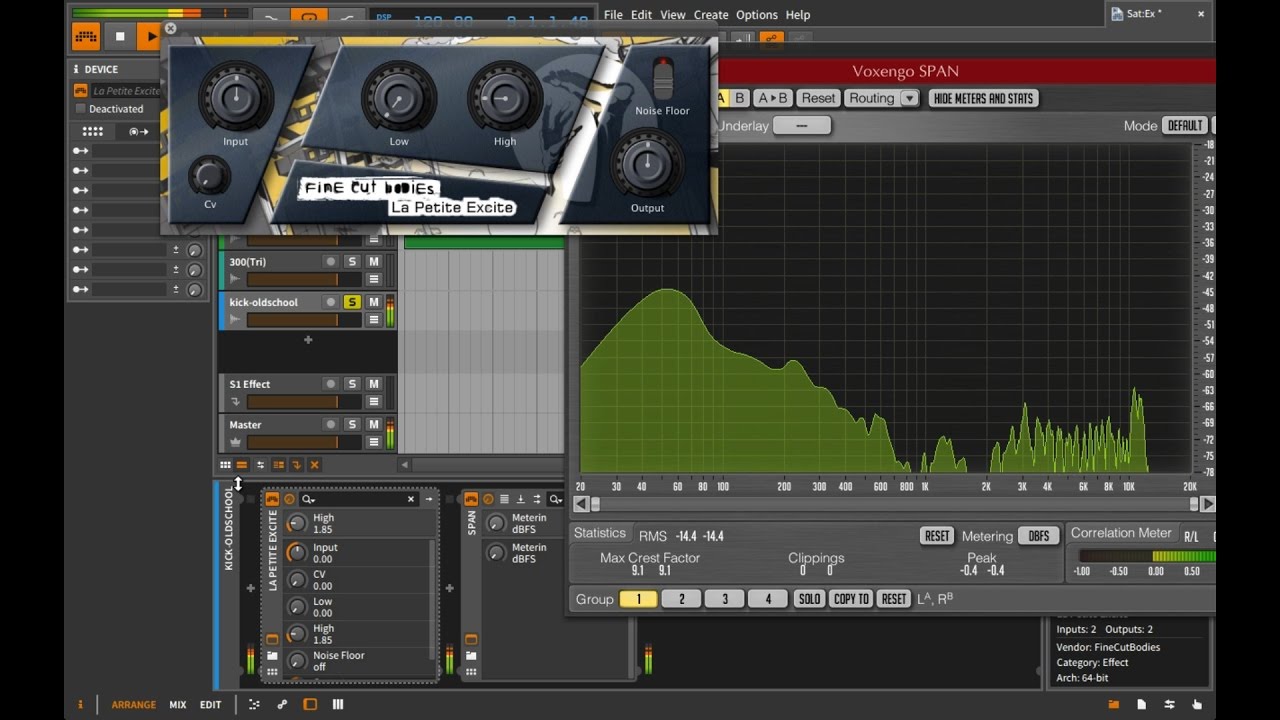
Task: Click the Device panel info icon
Action: coord(77,70)
